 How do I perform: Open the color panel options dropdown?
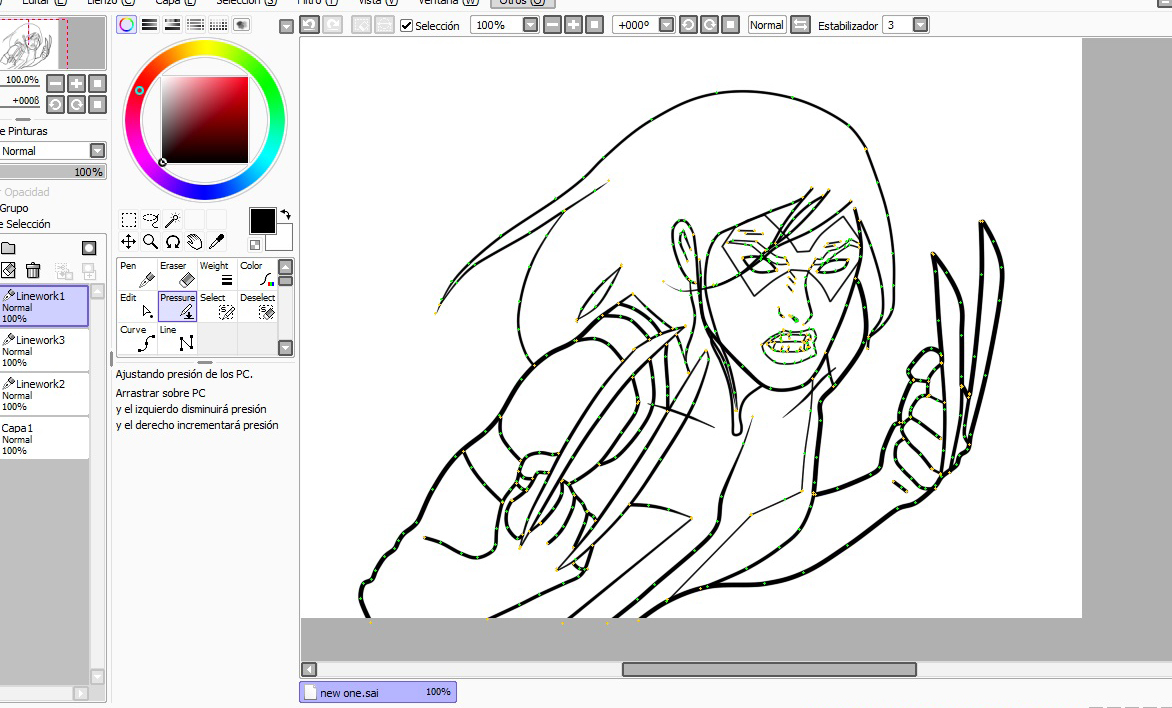click(x=286, y=27)
